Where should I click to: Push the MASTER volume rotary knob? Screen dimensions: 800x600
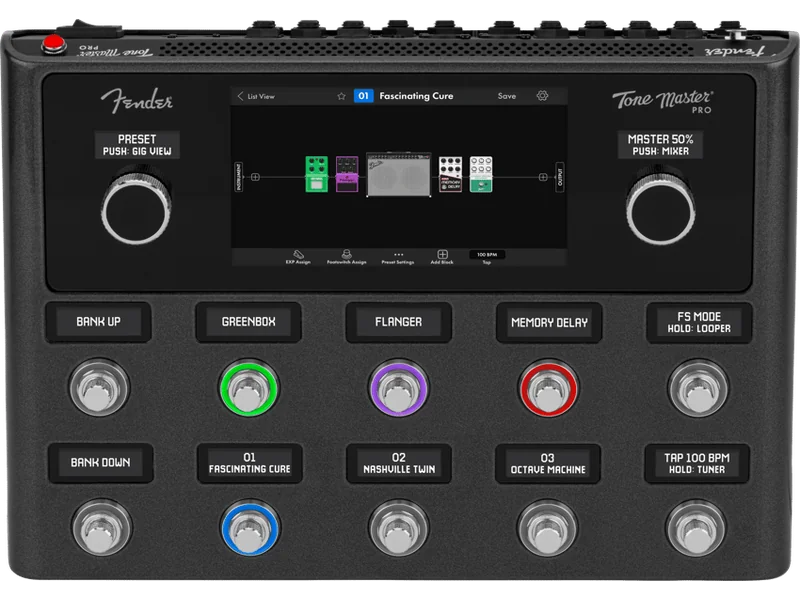(660, 210)
